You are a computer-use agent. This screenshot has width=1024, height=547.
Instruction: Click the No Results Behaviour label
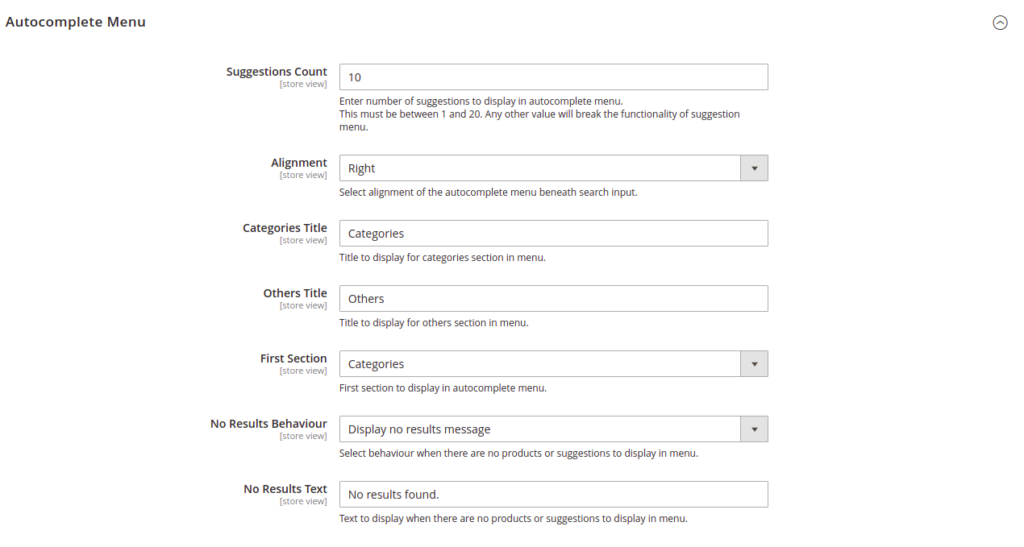(268, 424)
